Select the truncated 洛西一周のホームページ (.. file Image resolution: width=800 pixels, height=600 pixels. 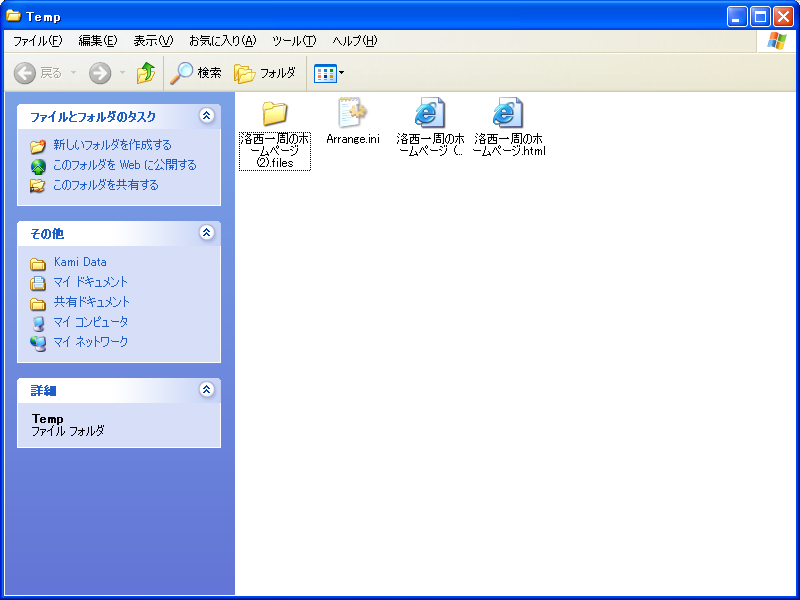click(x=430, y=113)
